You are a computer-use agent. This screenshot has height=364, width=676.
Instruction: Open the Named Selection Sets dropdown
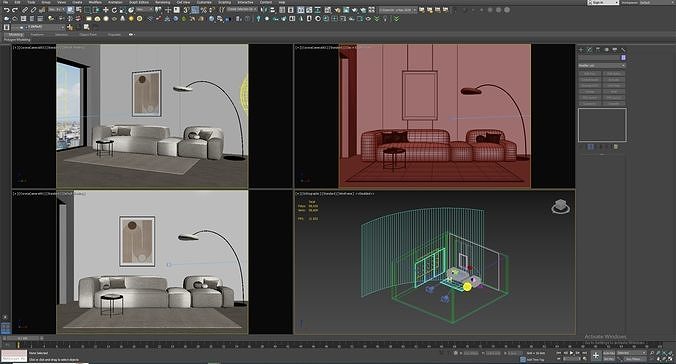pos(243,9)
